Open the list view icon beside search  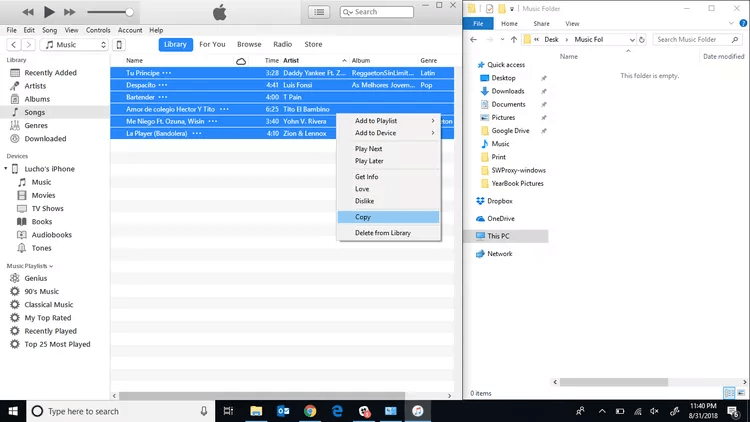319,12
